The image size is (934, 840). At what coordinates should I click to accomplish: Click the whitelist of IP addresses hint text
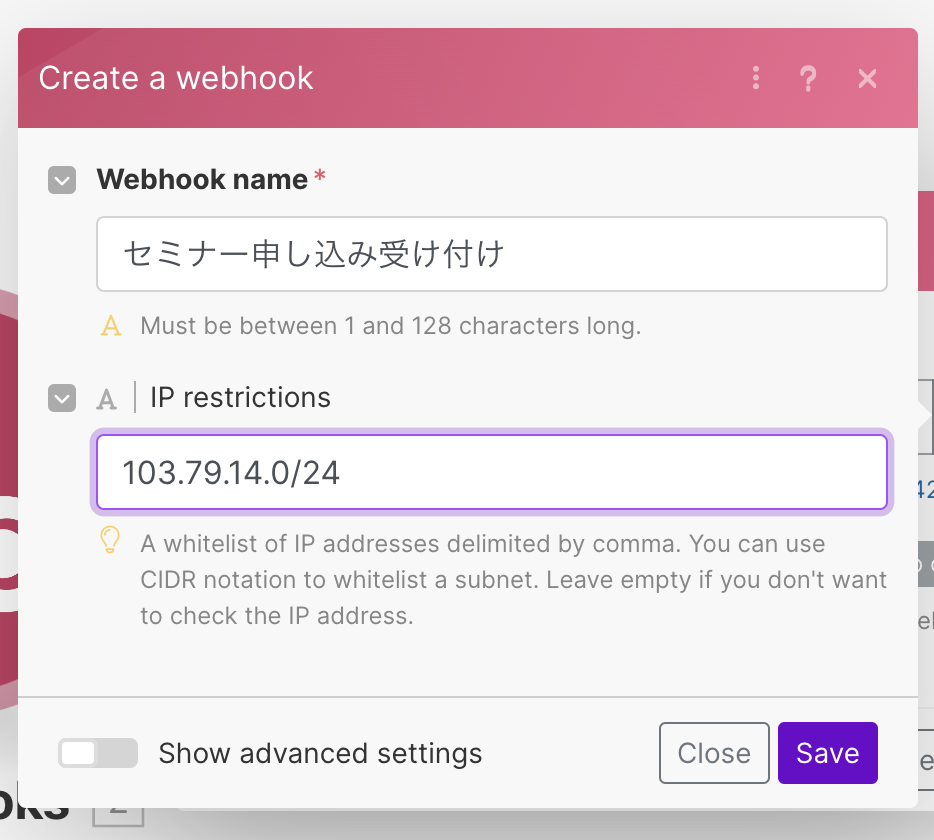[513, 580]
